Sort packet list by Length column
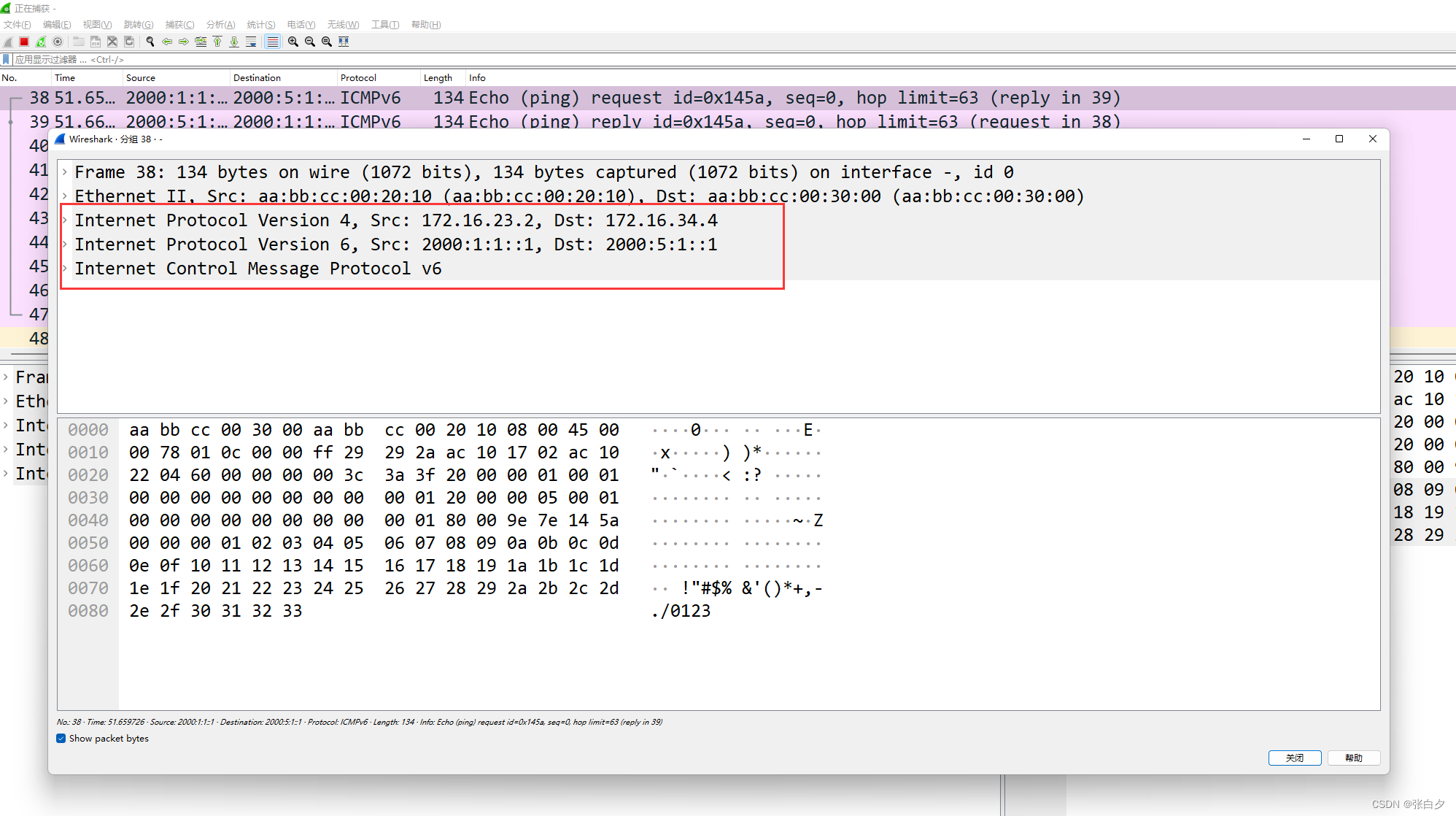This screenshot has height=816, width=1456. tap(444, 77)
